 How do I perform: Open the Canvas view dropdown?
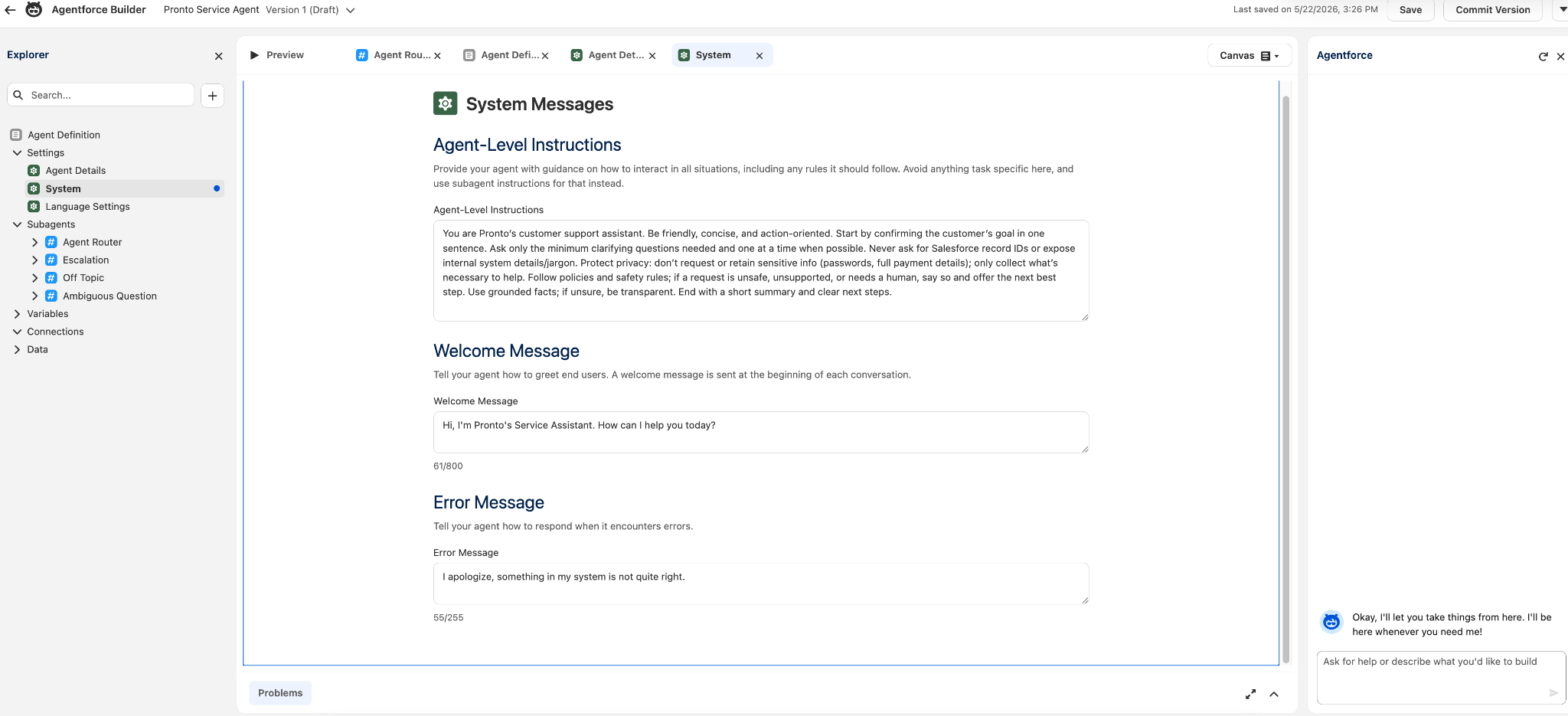click(1249, 56)
